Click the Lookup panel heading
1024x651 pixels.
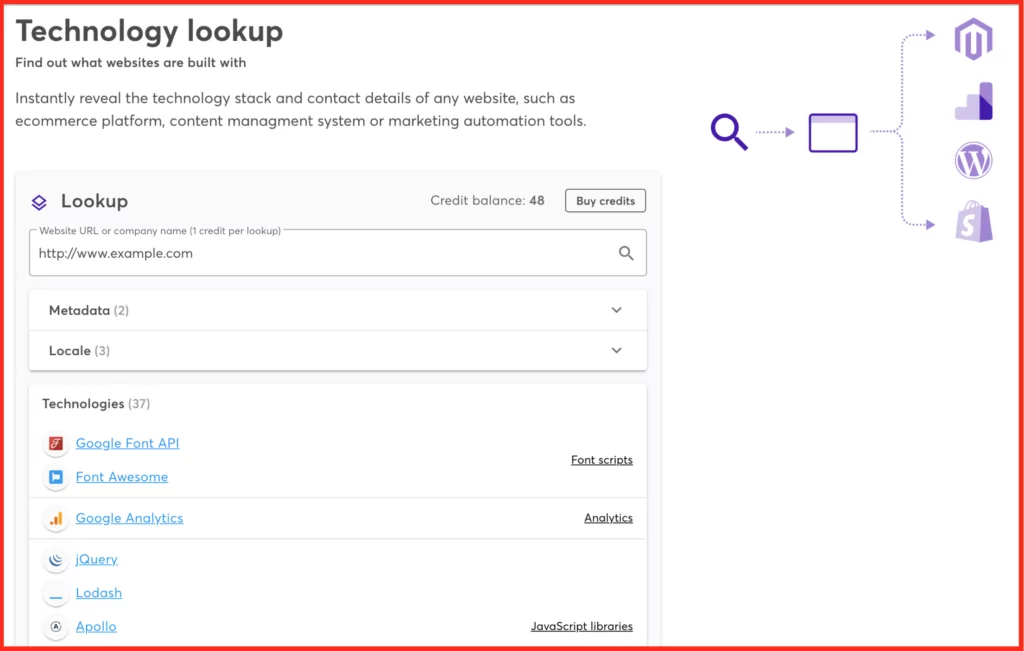(x=95, y=202)
